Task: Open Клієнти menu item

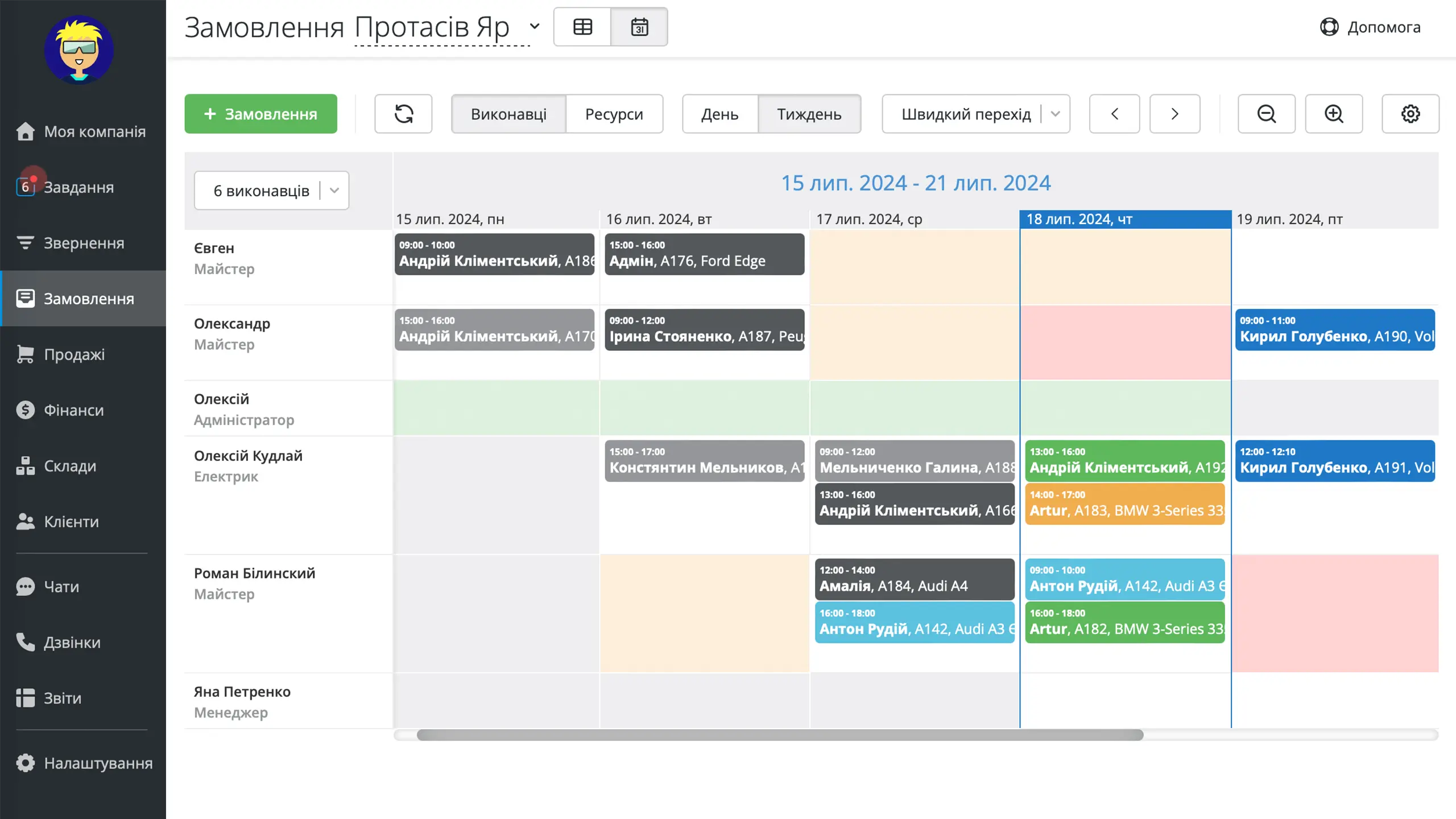Action: pyautogui.click(x=83, y=522)
